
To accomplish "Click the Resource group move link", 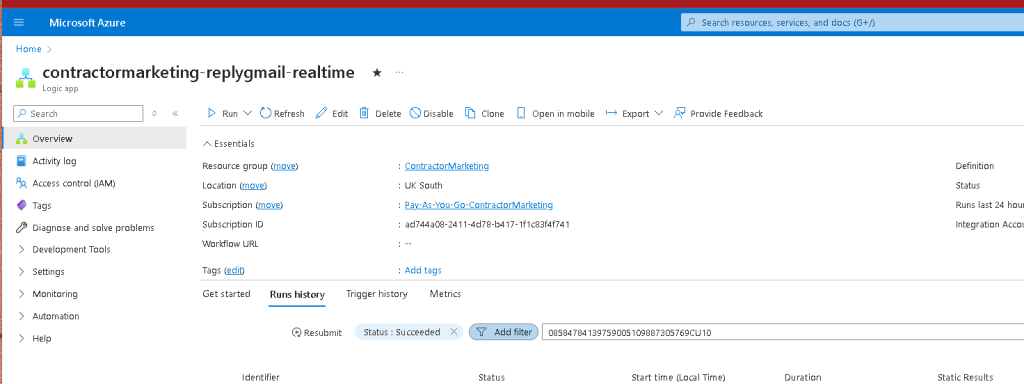I will tap(284, 166).
